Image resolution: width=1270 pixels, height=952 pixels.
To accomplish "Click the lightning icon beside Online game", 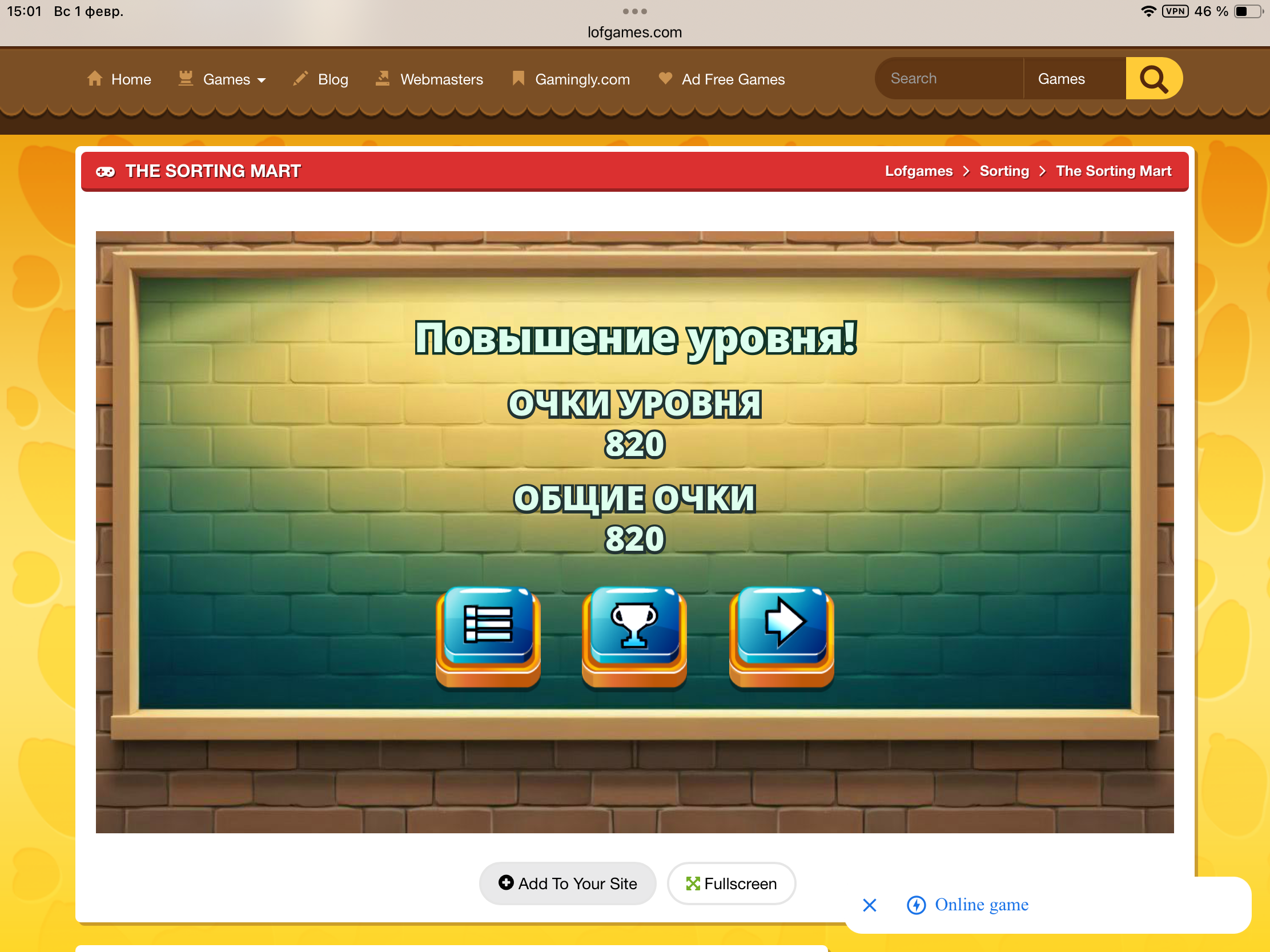I will [916, 905].
